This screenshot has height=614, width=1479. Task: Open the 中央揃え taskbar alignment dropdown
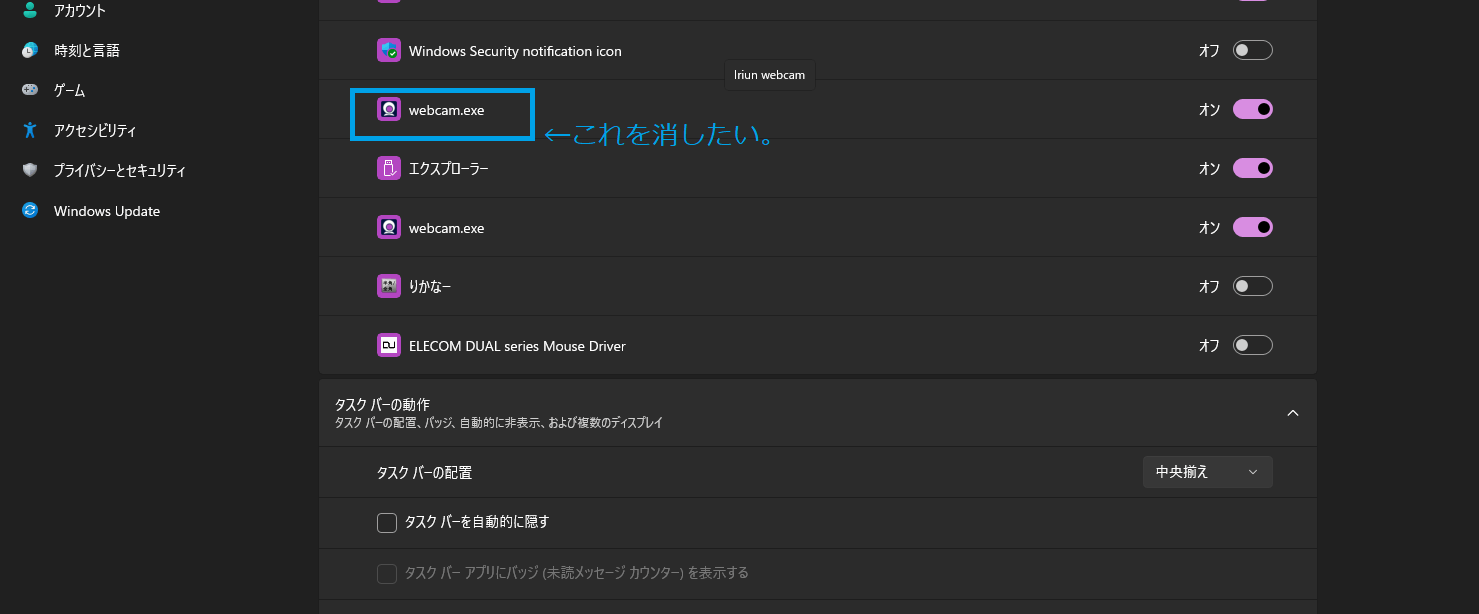(x=1207, y=472)
